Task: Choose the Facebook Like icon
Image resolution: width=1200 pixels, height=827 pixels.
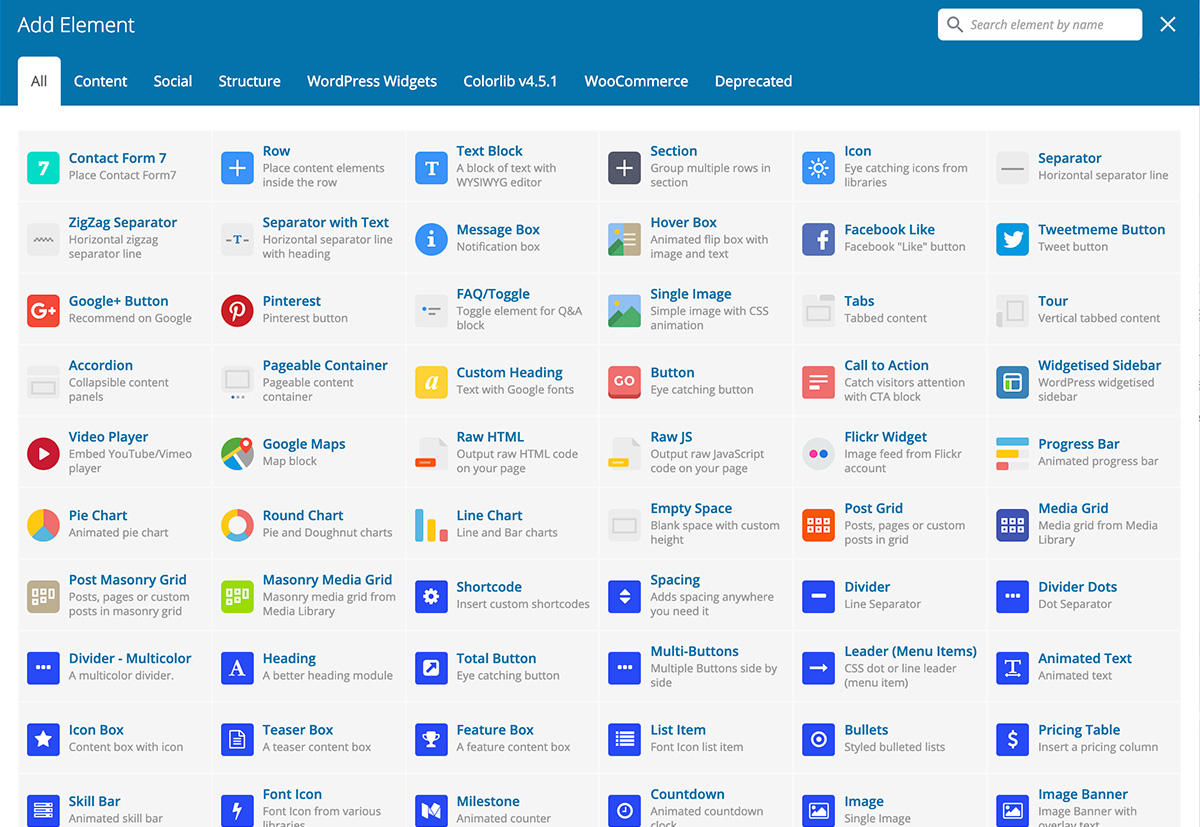Action: click(x=819, y=240)
